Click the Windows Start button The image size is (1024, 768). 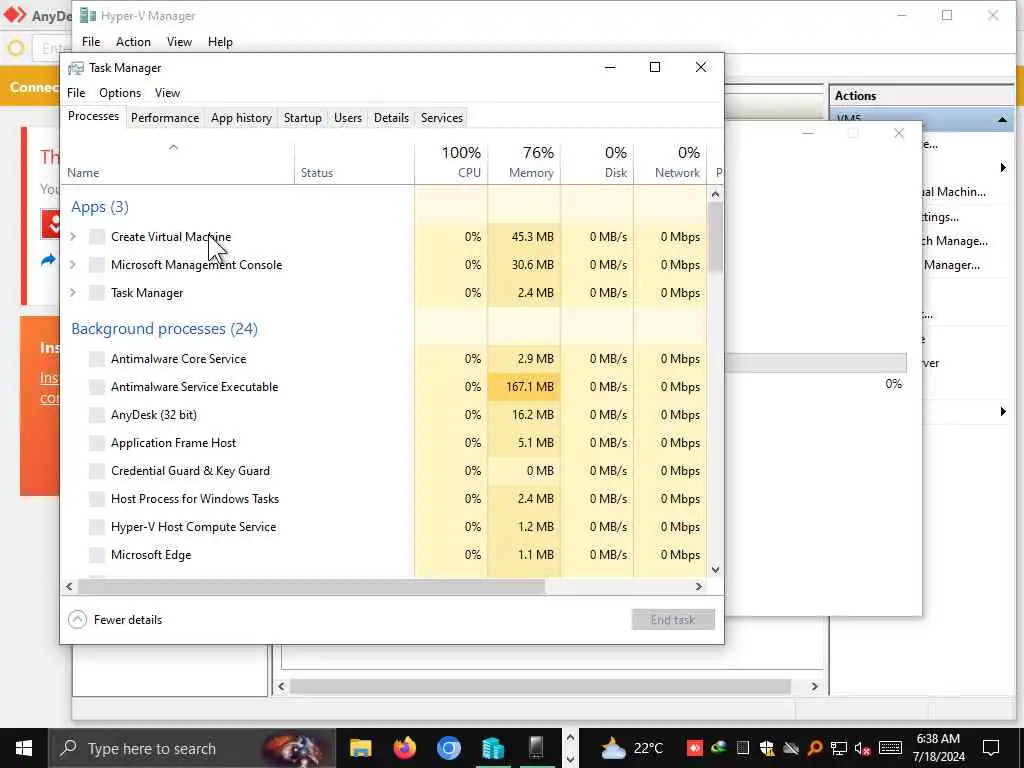click(24, 748)
